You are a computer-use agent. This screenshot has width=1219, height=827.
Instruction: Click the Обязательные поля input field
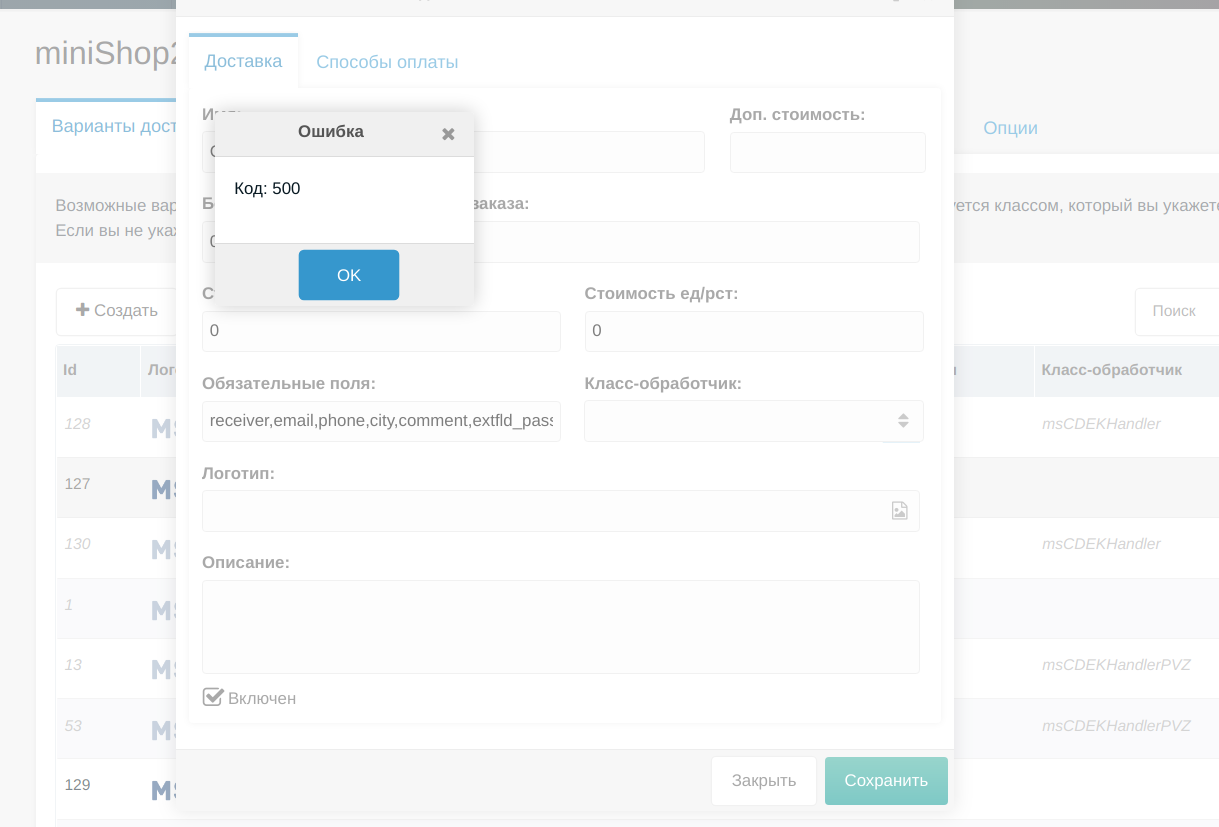click(x=380, y=421)
